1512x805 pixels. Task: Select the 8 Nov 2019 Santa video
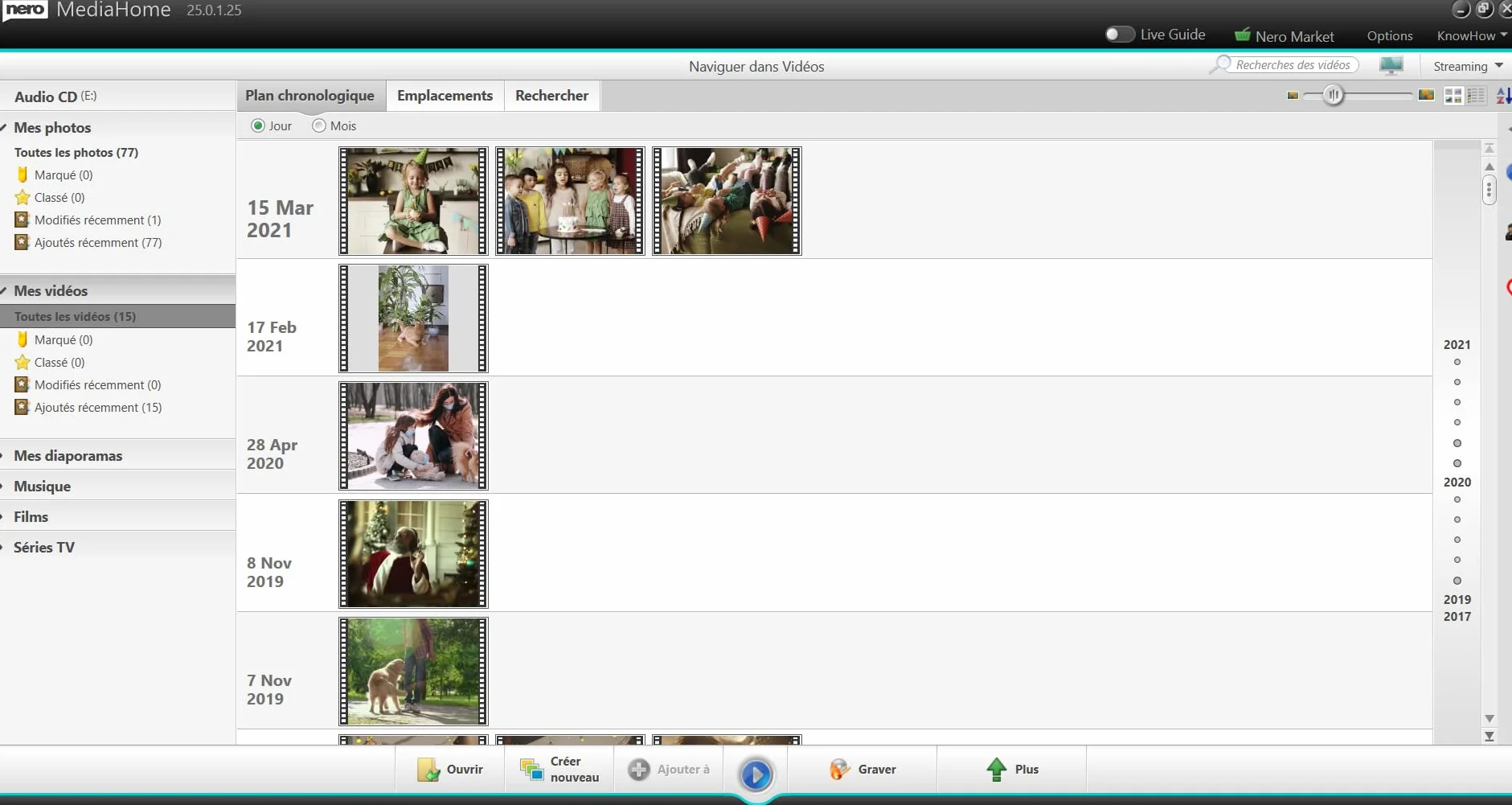point(413,553)
